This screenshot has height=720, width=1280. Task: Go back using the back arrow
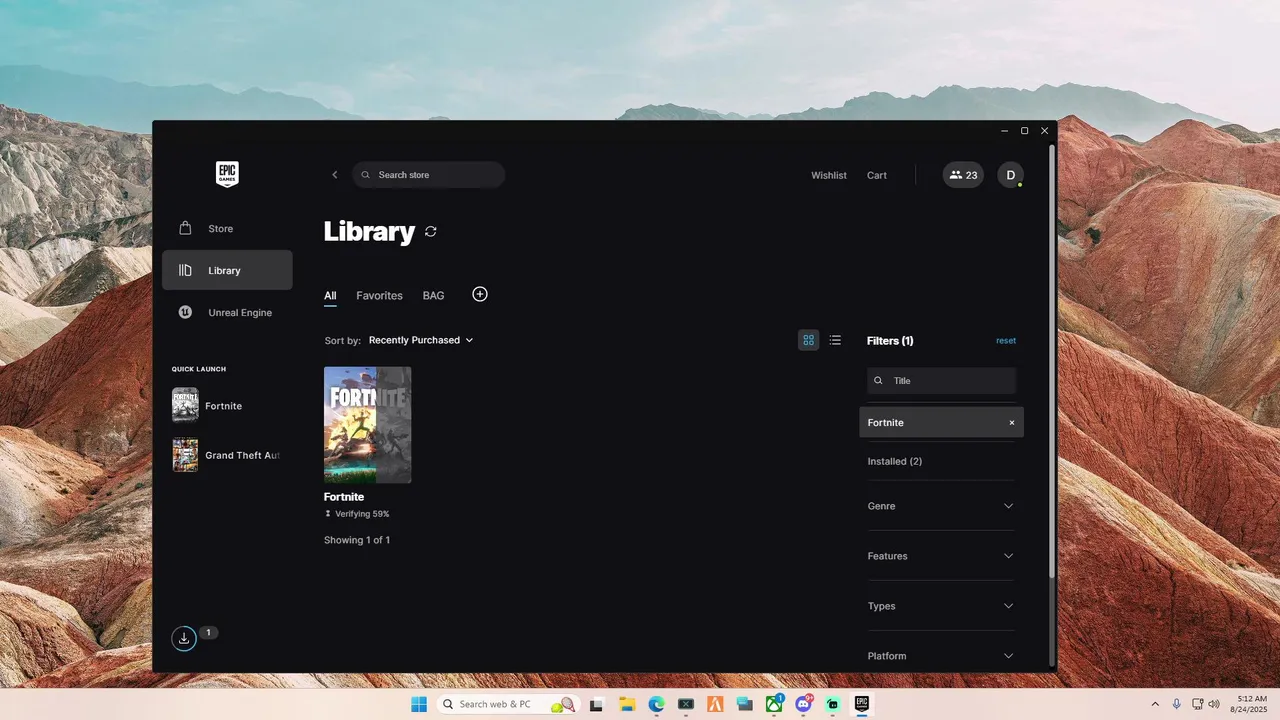pos(335,175)
